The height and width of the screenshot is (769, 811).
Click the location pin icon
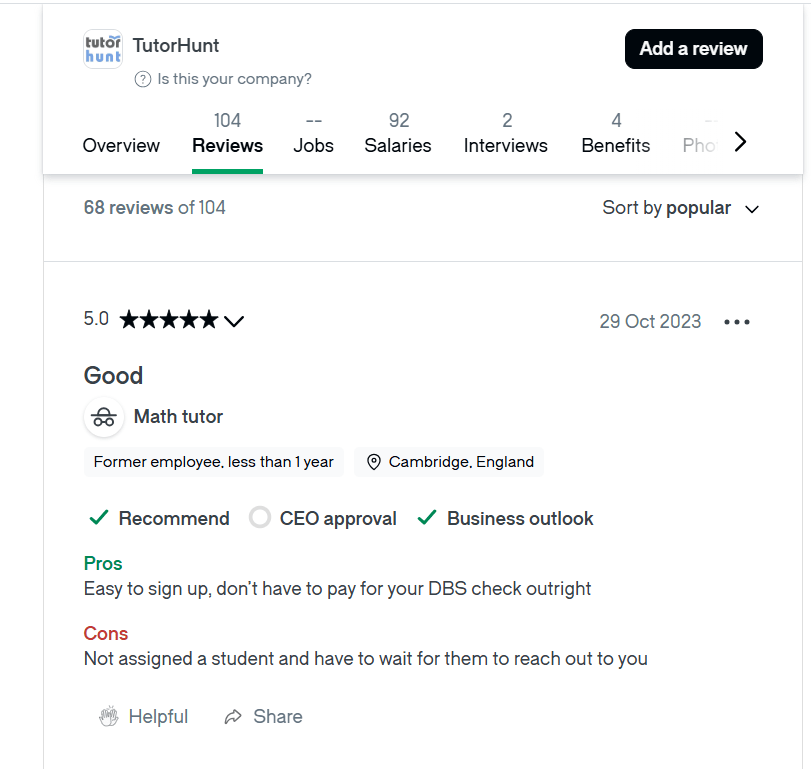[374, 462]
